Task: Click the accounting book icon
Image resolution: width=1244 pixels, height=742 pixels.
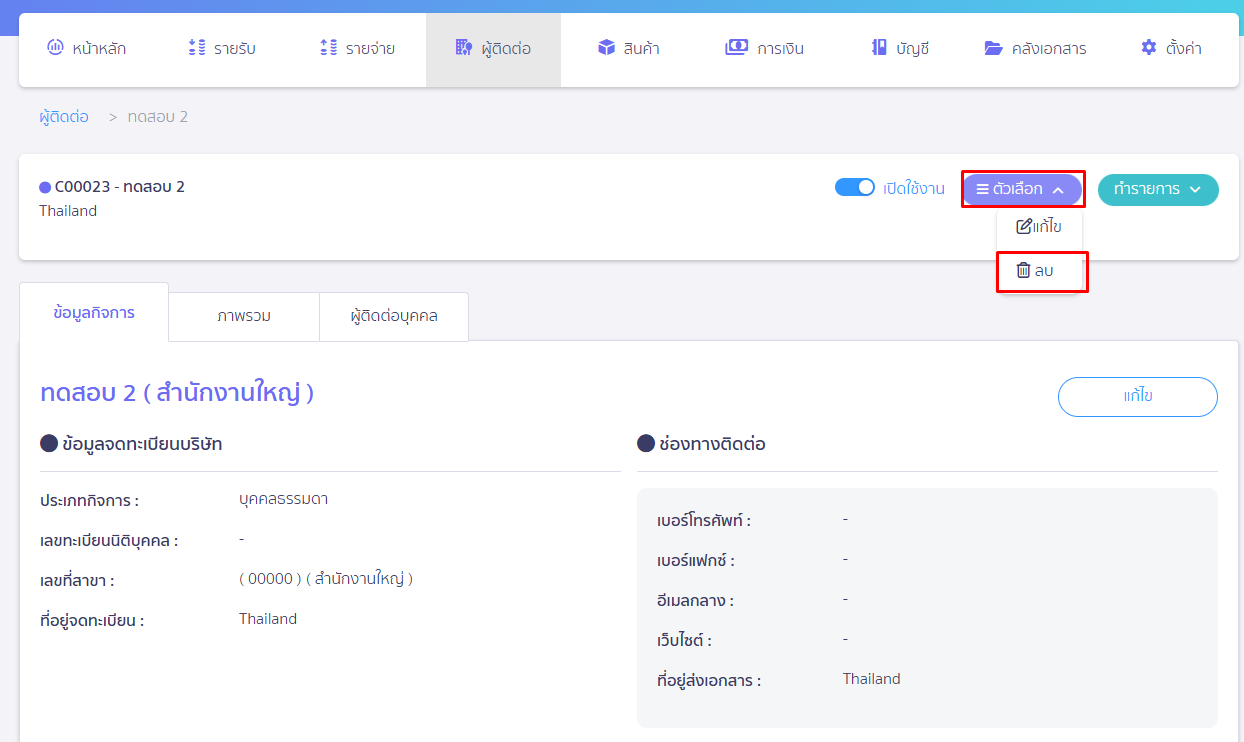Action: click(879, 48)
